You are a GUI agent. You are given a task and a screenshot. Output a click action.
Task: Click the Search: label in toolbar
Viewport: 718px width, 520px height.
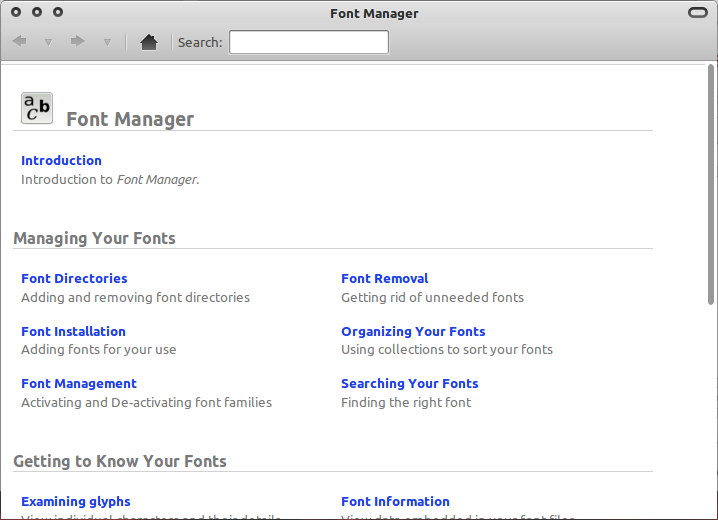click(200, 43)
